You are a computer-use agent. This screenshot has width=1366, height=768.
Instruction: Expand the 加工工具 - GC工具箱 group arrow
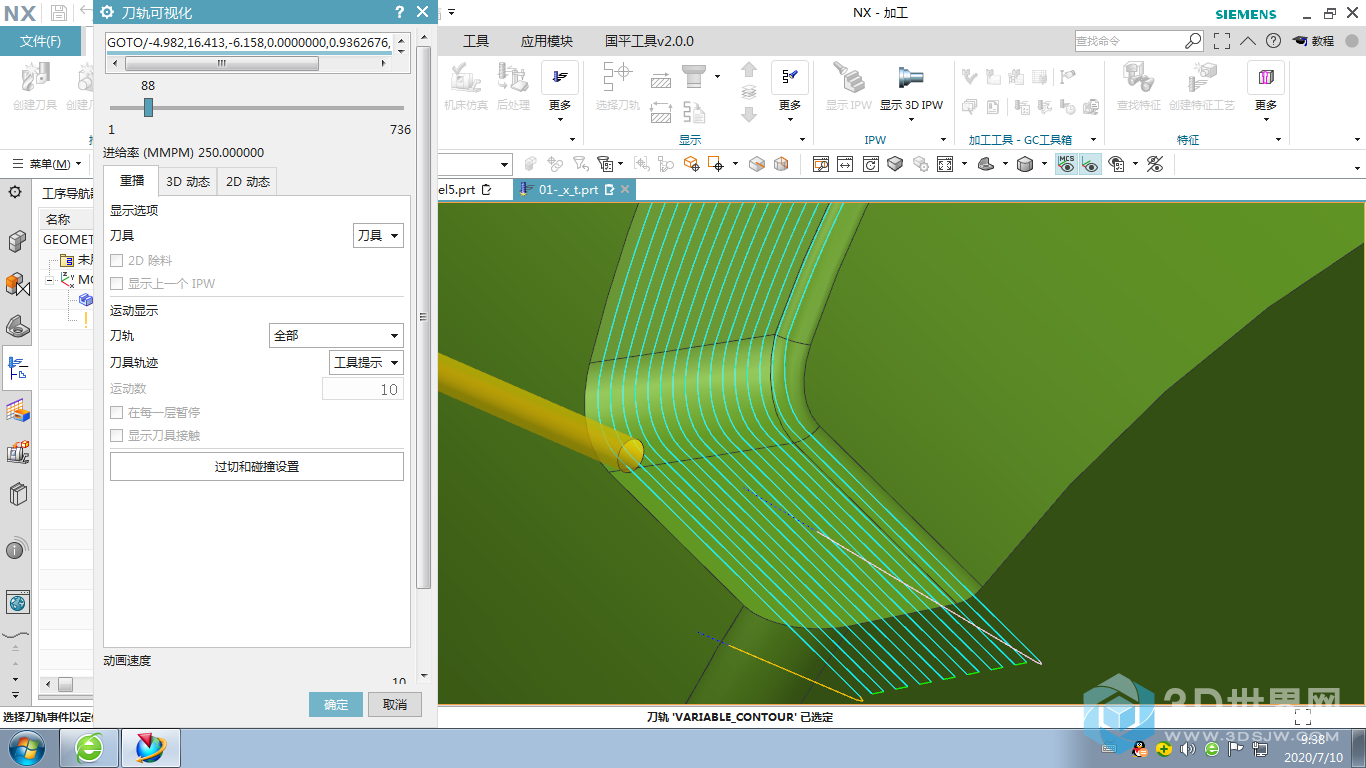click(1093, 140)
